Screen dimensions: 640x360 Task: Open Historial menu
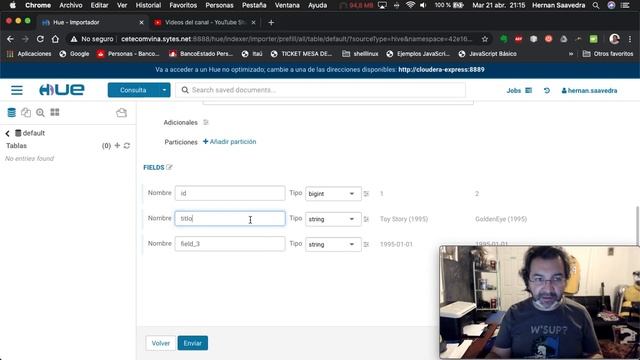coord(148,5)
